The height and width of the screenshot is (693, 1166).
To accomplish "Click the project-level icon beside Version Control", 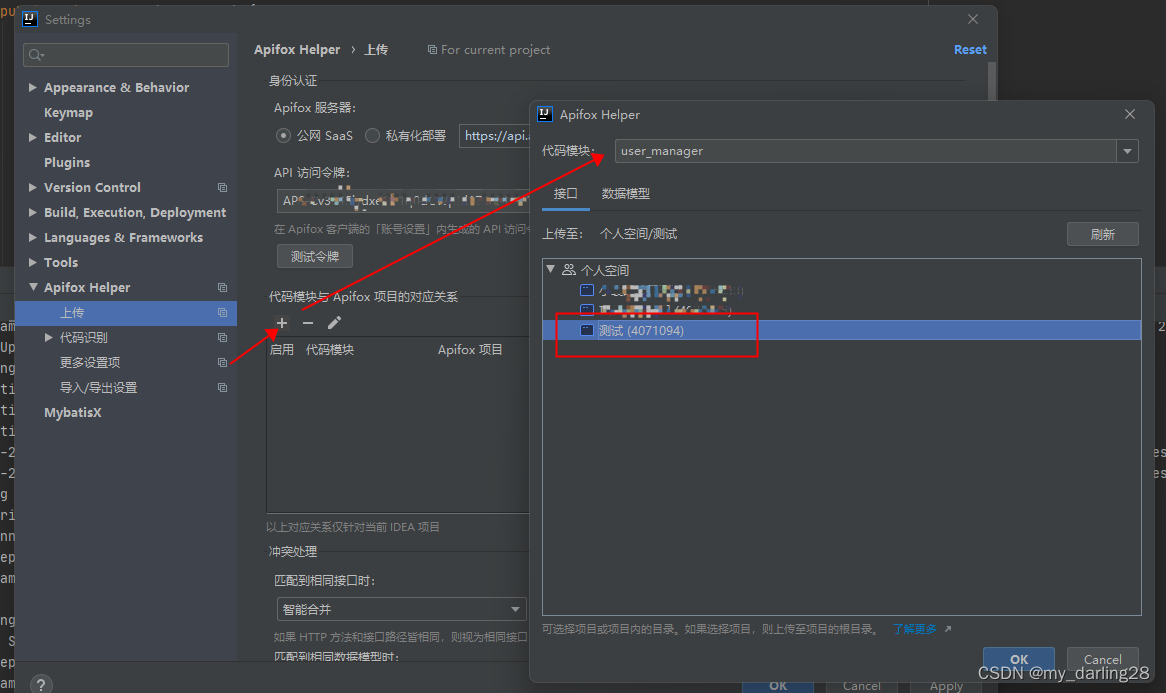I will 222,187.
